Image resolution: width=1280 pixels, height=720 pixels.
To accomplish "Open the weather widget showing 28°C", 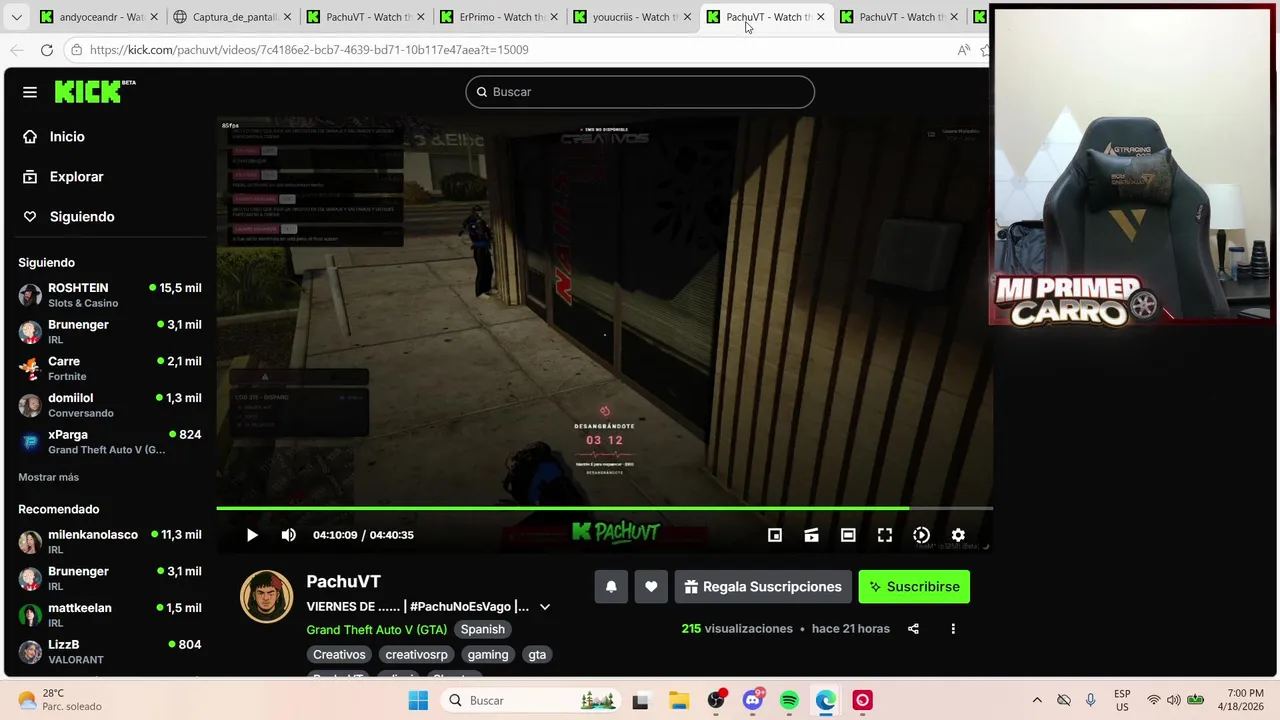I will tap(60, 700).
